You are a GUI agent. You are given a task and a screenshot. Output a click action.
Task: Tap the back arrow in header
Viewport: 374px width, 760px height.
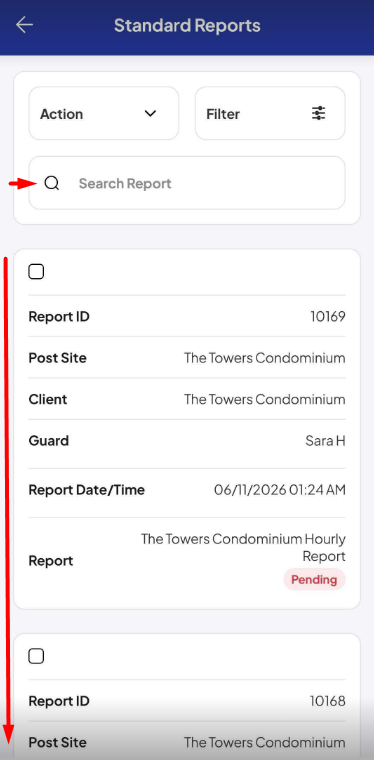tap(24, 25)
